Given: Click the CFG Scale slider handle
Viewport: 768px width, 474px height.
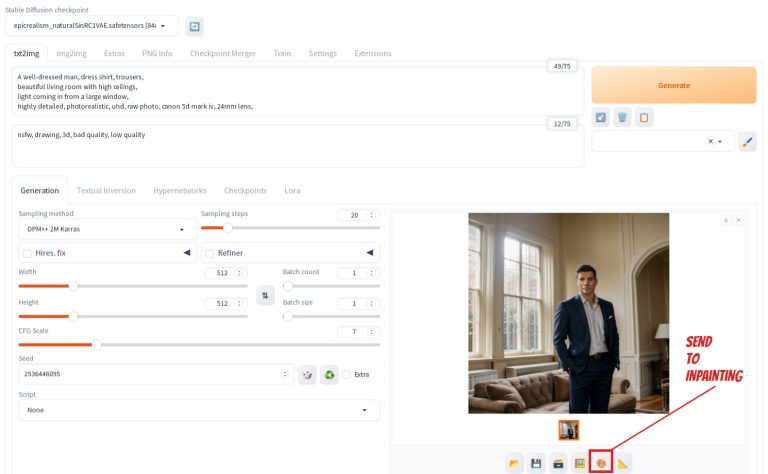Looking at the screenshot, I should pyautogui.click(x=96, y=345).
